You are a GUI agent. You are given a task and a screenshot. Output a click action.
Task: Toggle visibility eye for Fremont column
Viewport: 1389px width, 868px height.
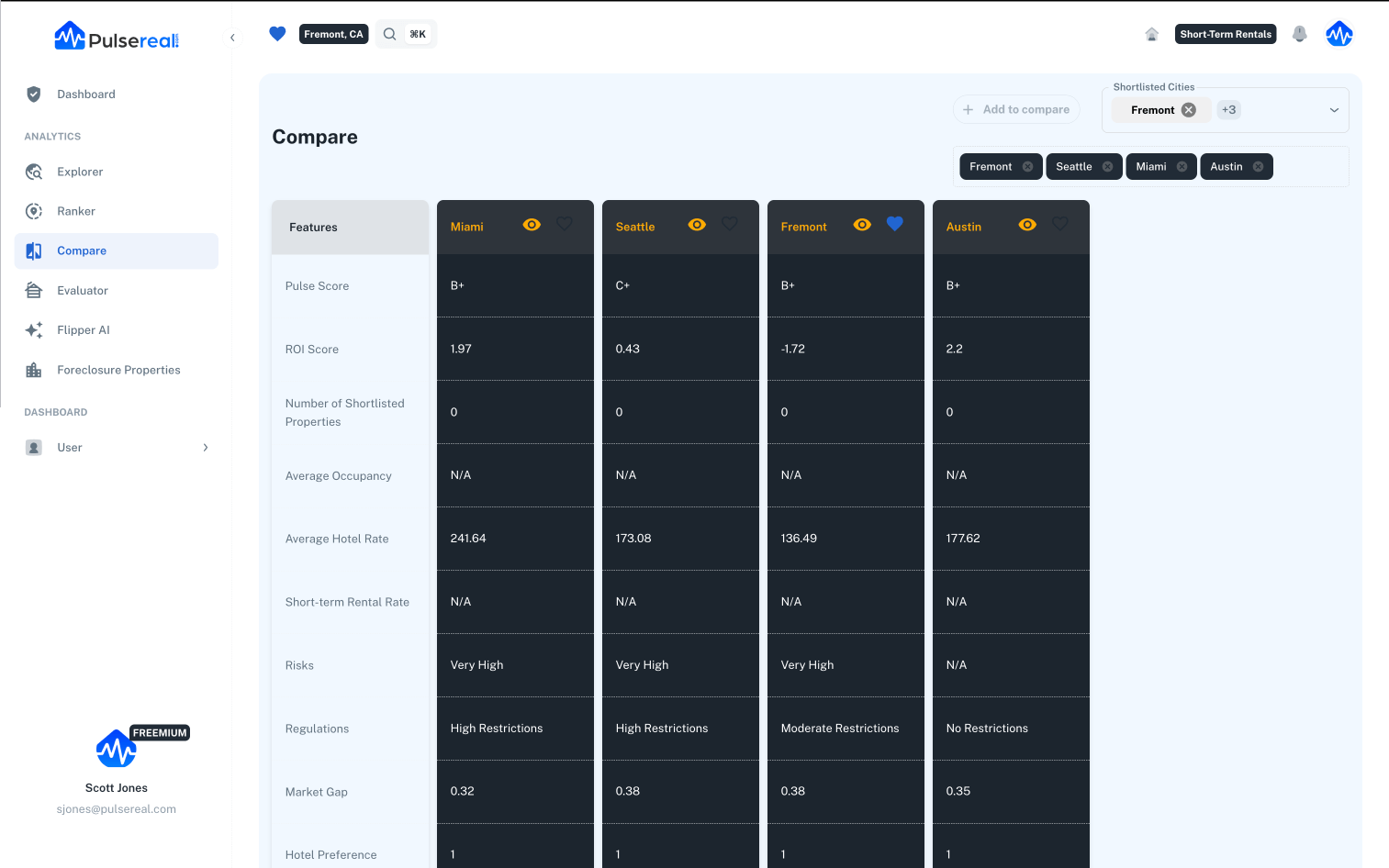tap(862, 225)
